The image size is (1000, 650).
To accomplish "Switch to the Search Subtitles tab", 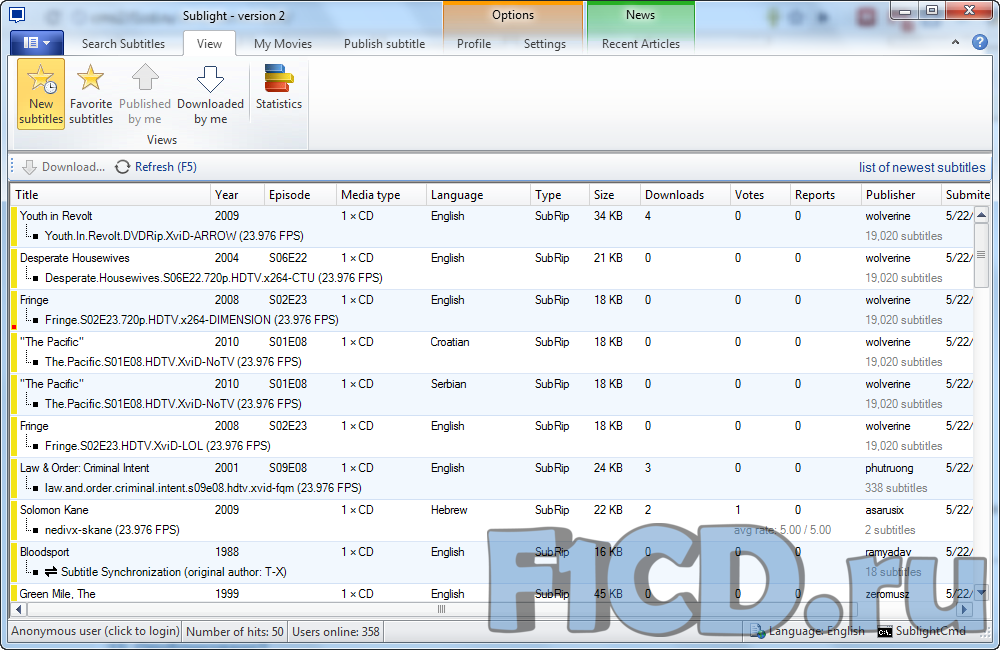I will coord(123,44).
